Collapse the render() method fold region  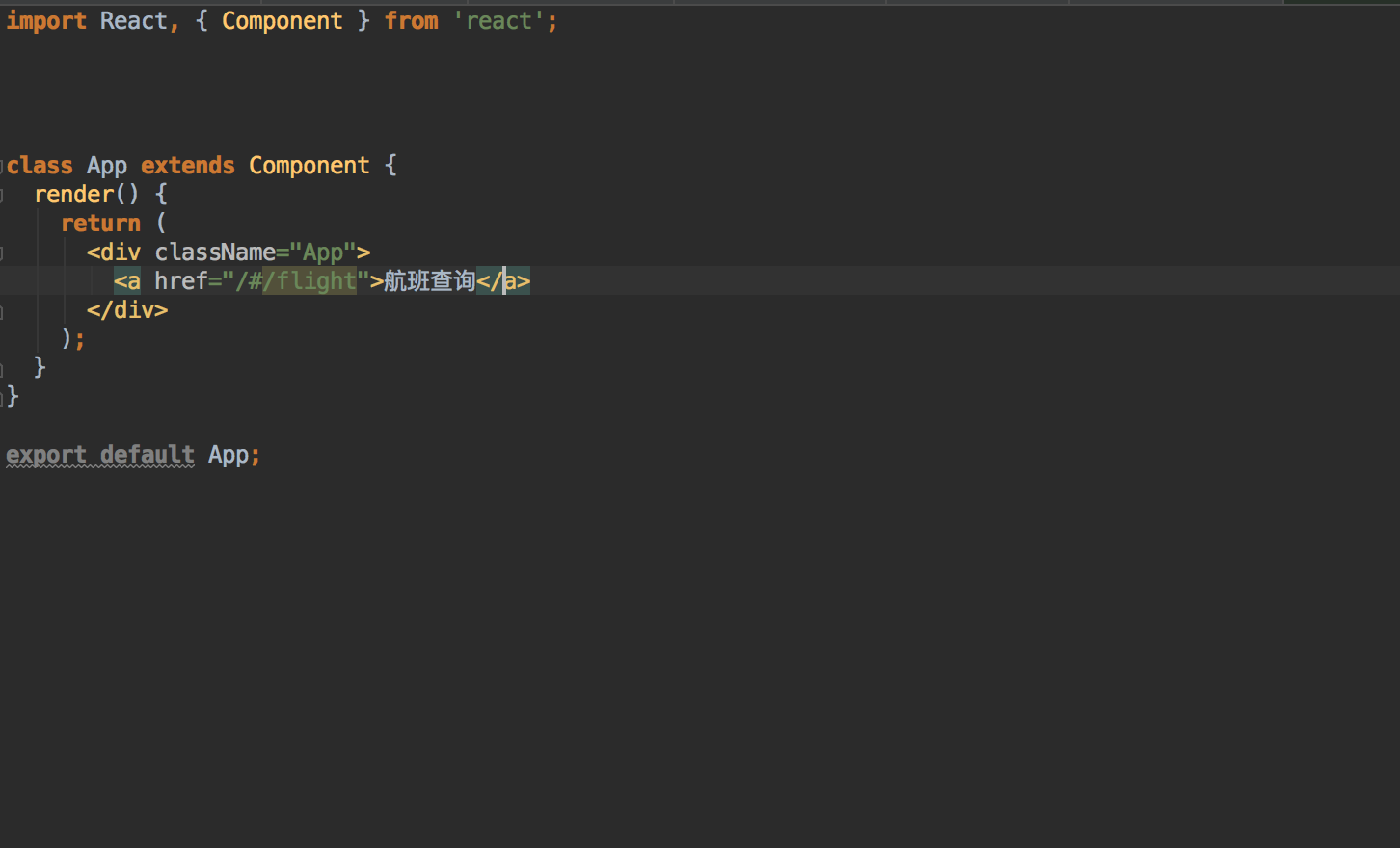[x=3, y=194]
